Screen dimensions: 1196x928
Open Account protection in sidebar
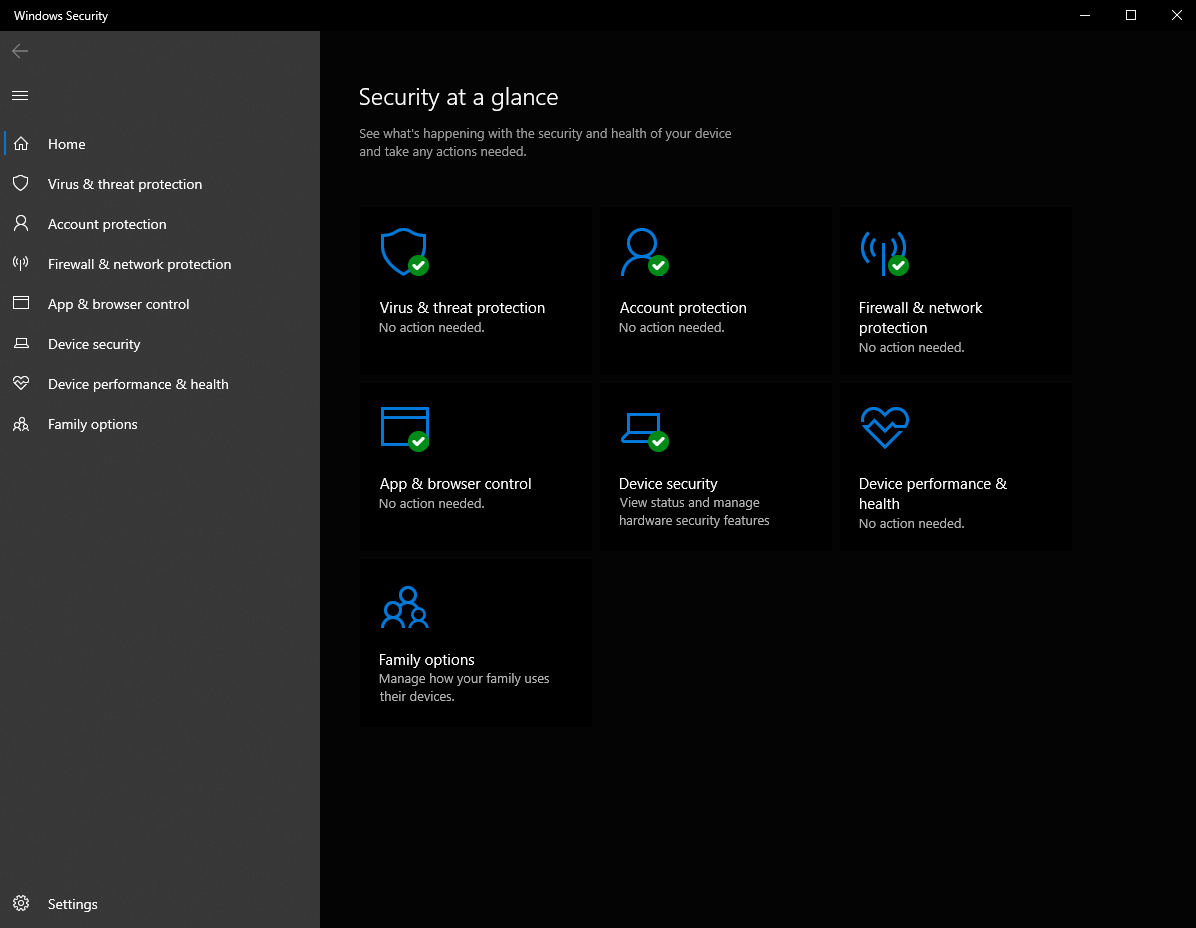click(107, 224)
